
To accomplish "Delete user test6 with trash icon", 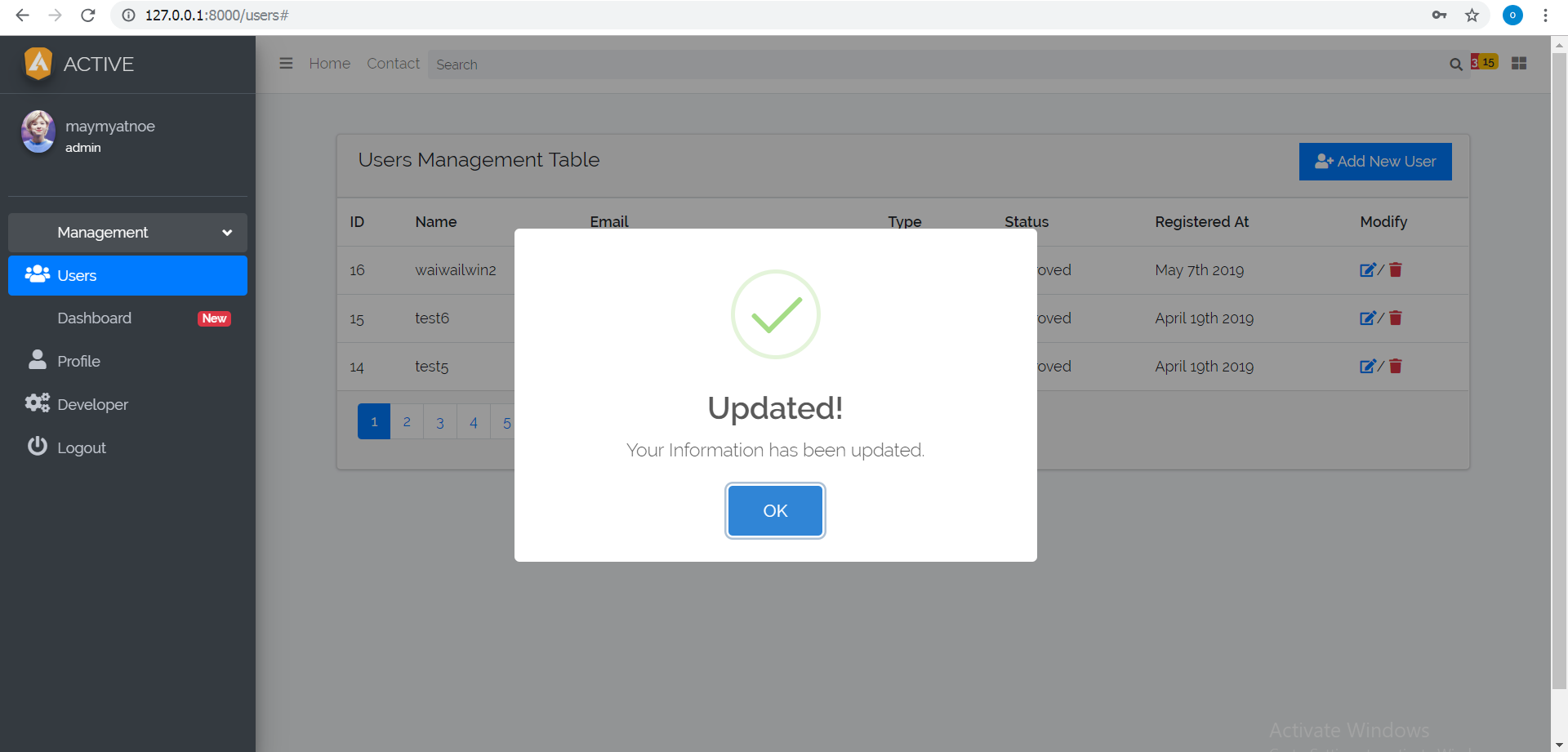I will tap(1396, 318).
